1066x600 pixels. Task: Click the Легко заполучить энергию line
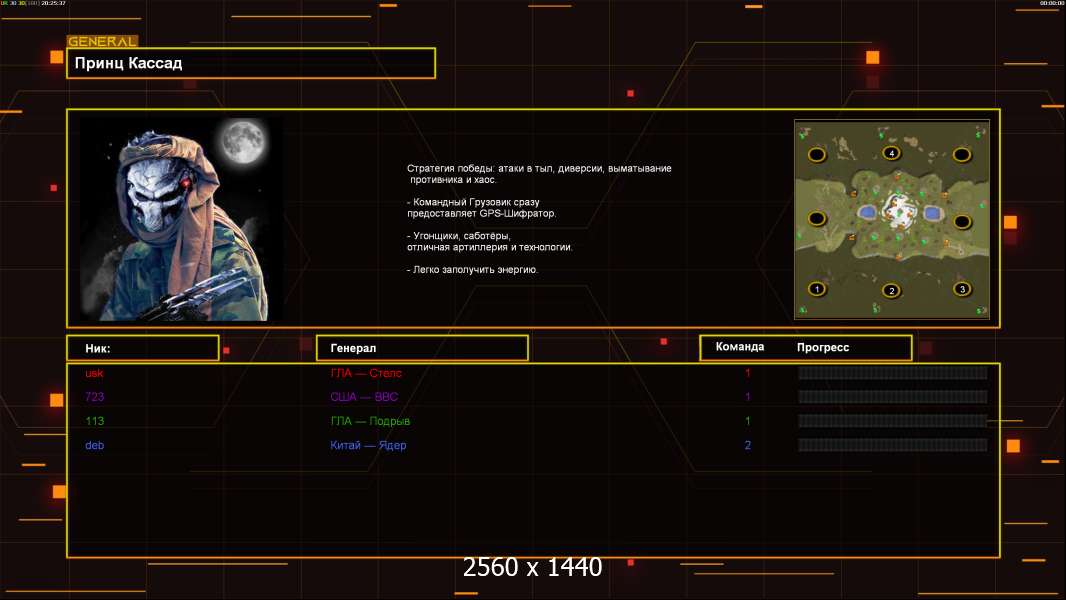[472, 270]
